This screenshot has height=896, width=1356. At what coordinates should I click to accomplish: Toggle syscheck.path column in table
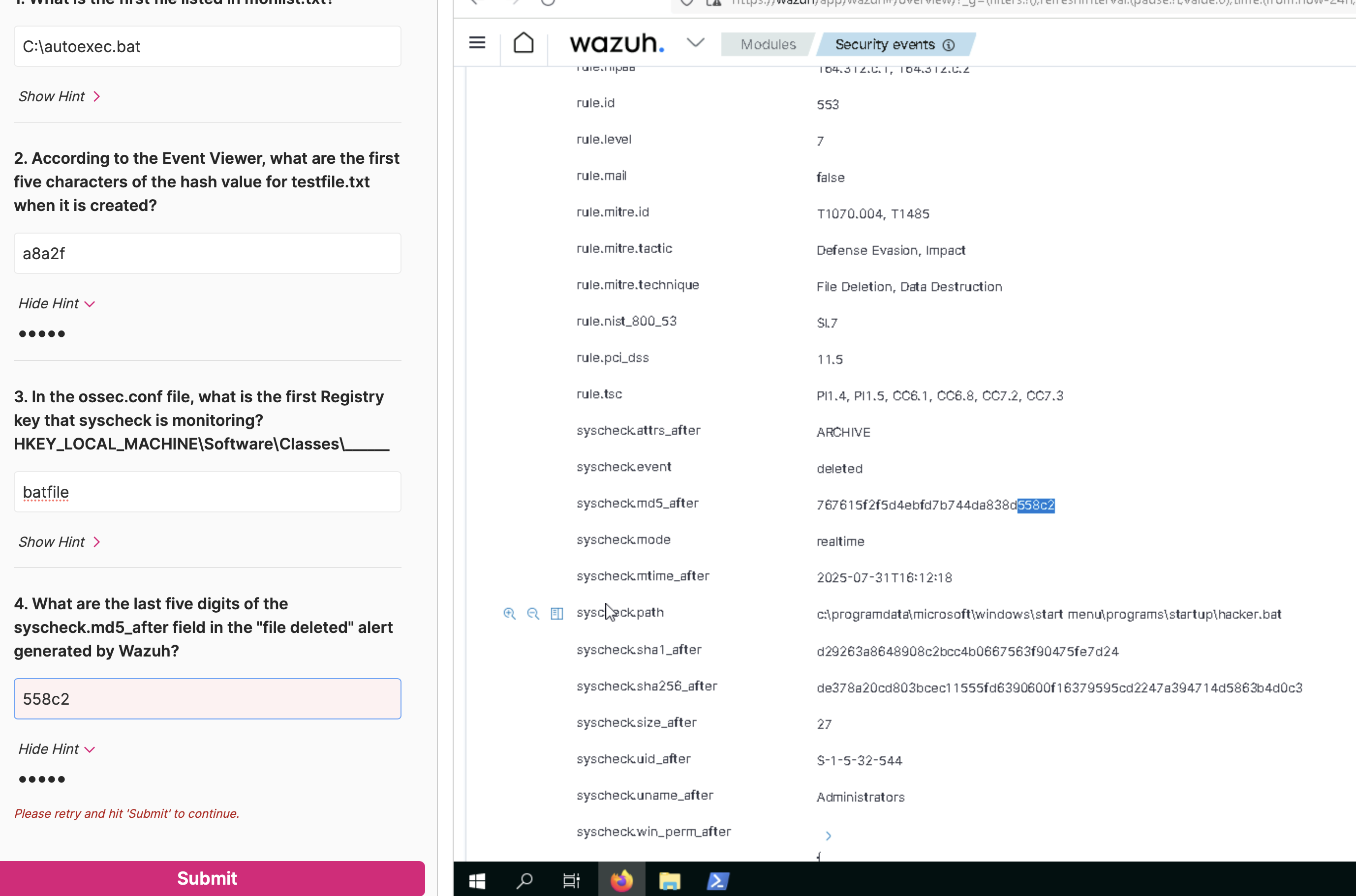(x=557, y=614)
